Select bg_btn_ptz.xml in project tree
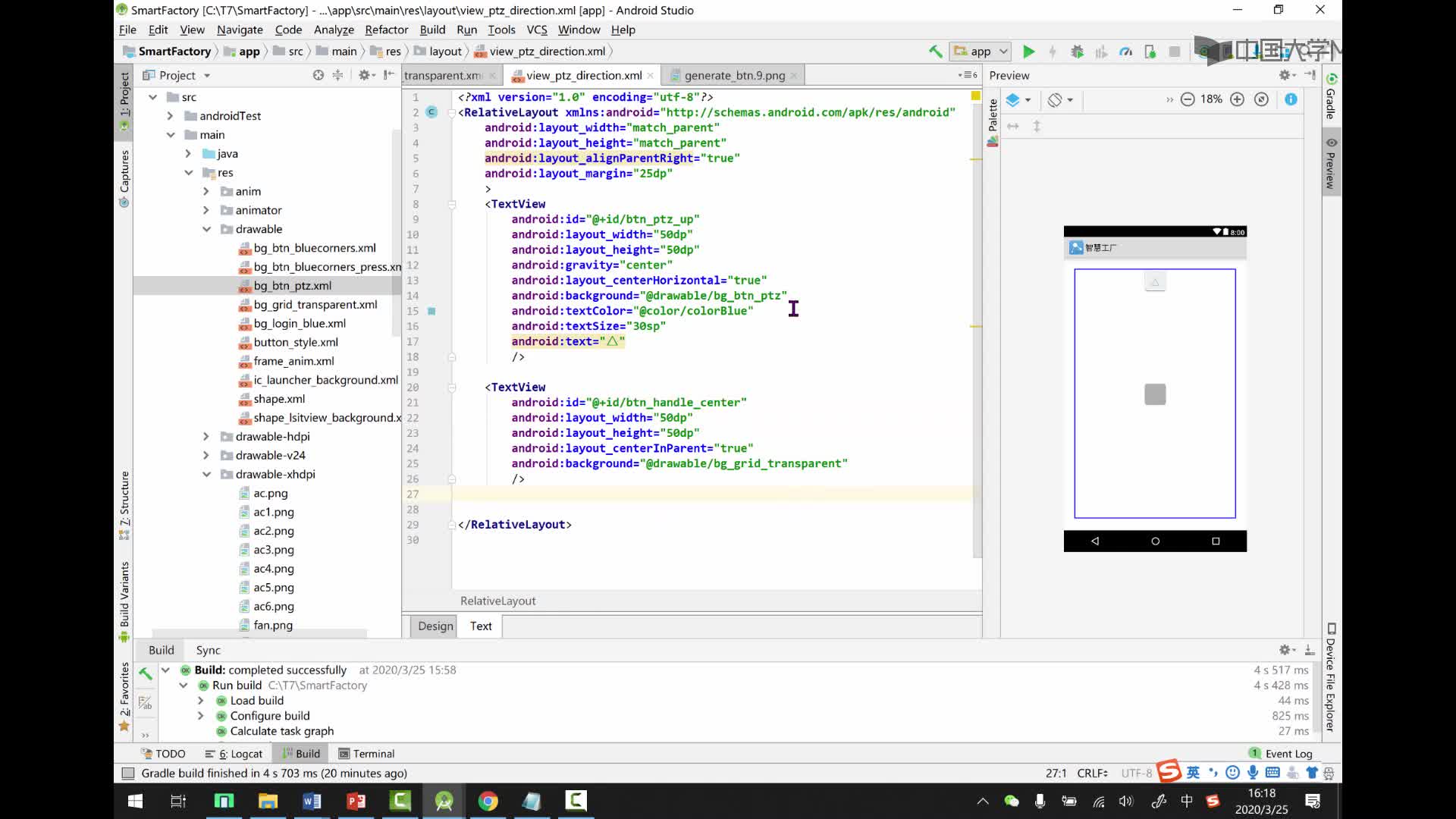Screen dimensions: 1456x819 [x=292, y=286]
